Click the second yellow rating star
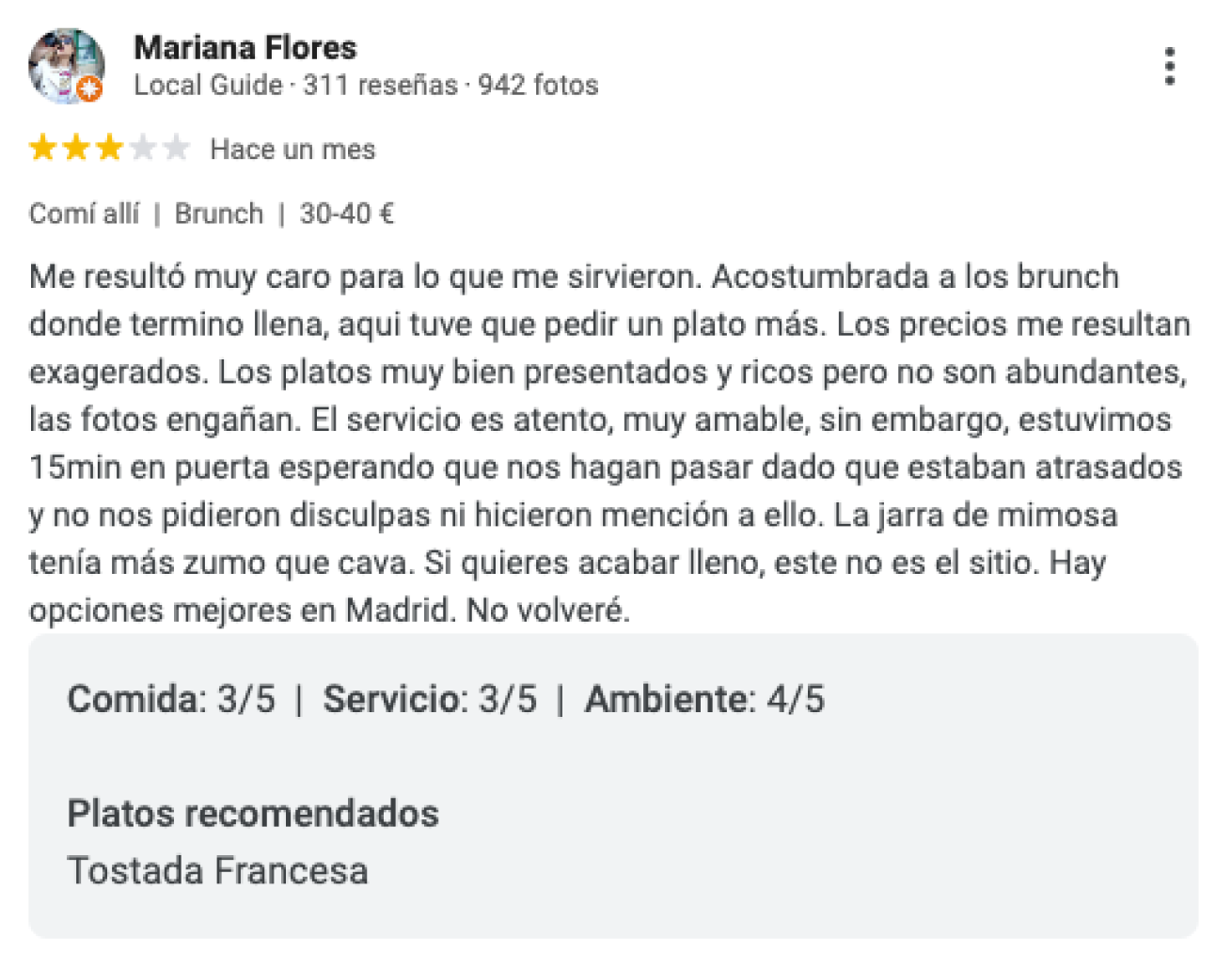Viewport: 1232px width, 953px height. tap(76, 148)
